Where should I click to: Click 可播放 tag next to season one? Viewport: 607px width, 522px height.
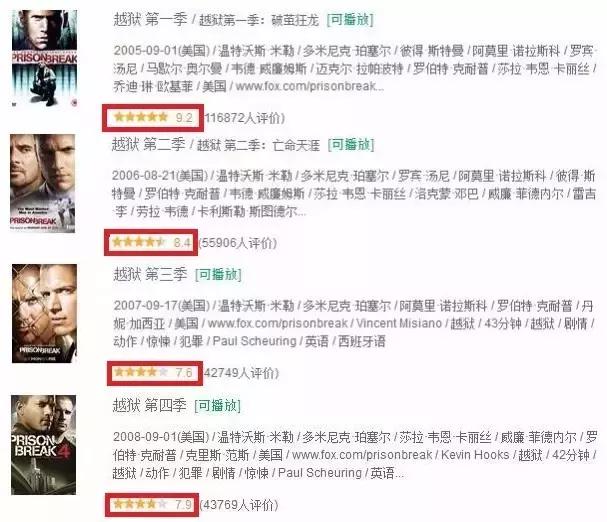350,19
